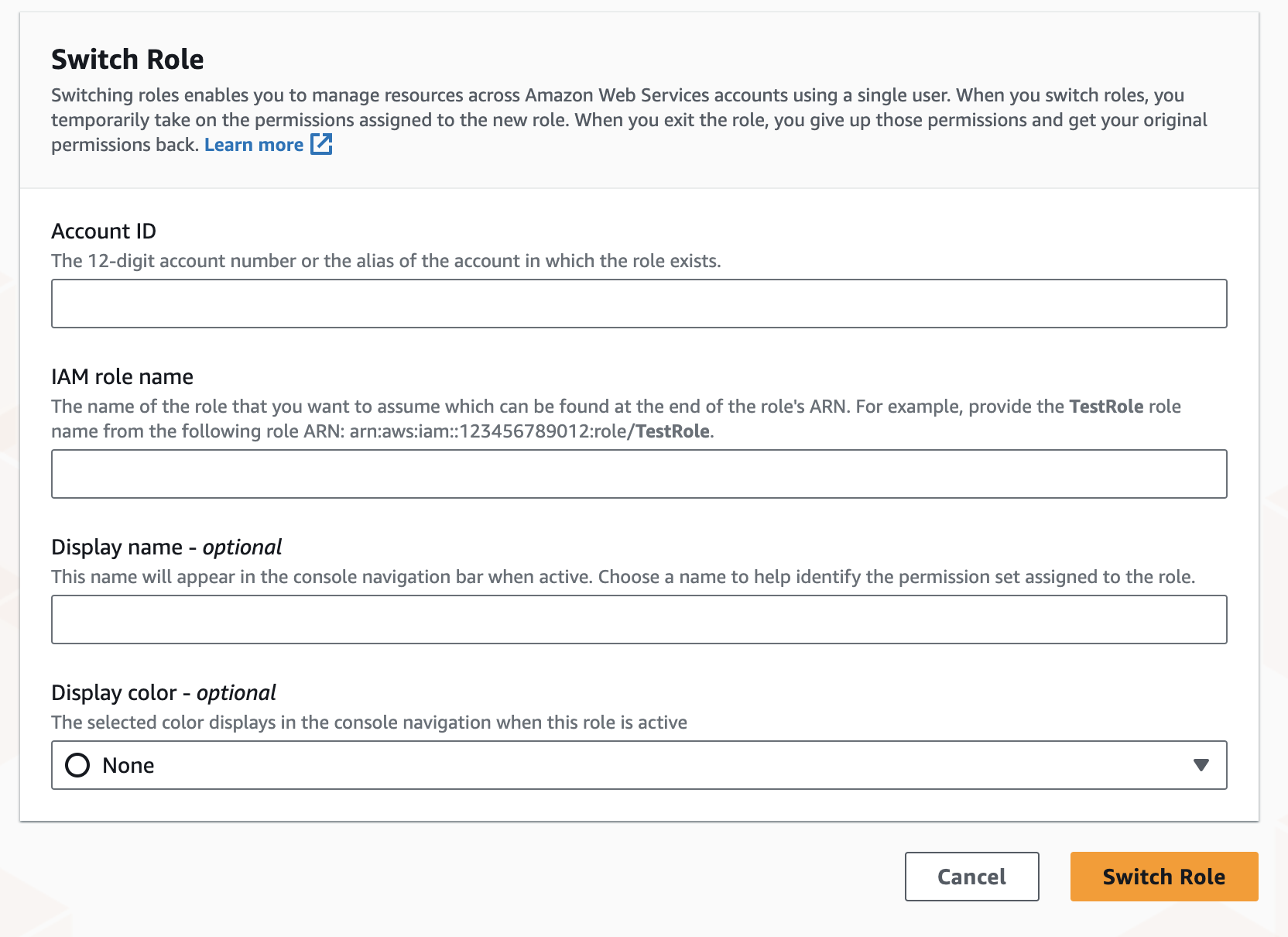Click the None label in the color selector
Viewport: 1288px width, 937px height.
[128, 765]
